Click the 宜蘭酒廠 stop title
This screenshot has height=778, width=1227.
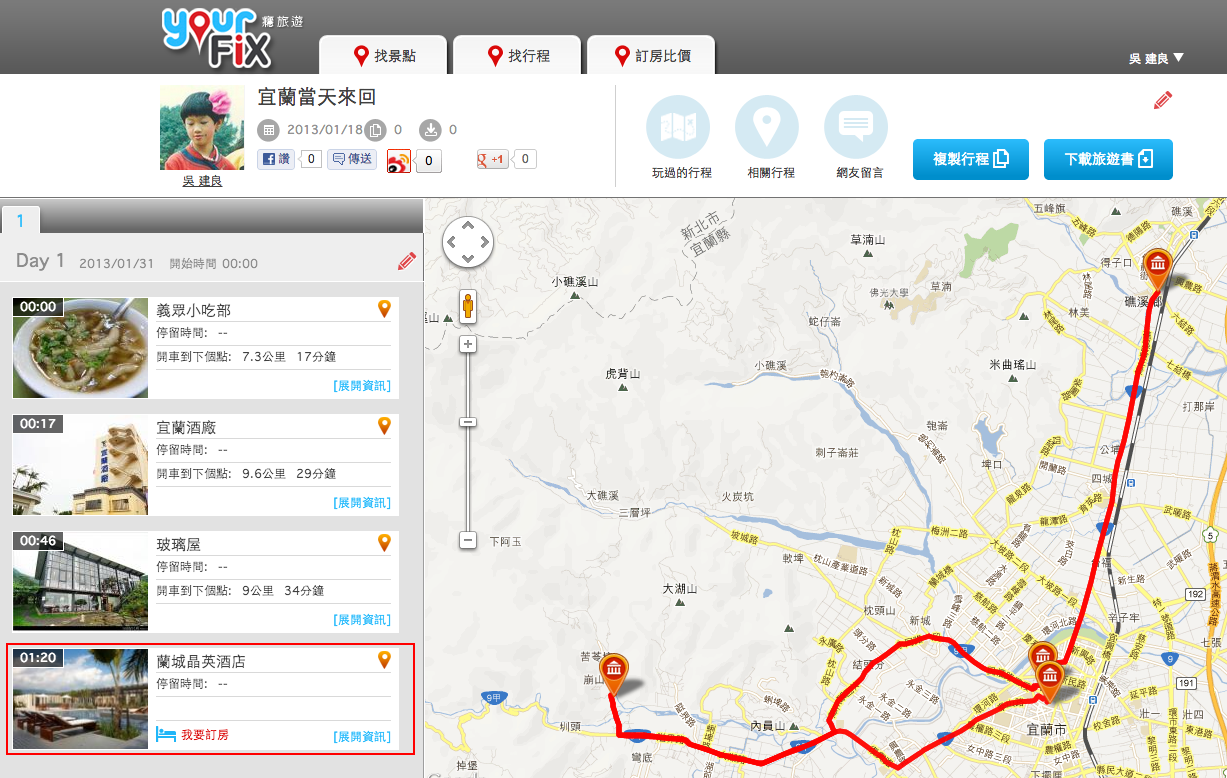187,427
